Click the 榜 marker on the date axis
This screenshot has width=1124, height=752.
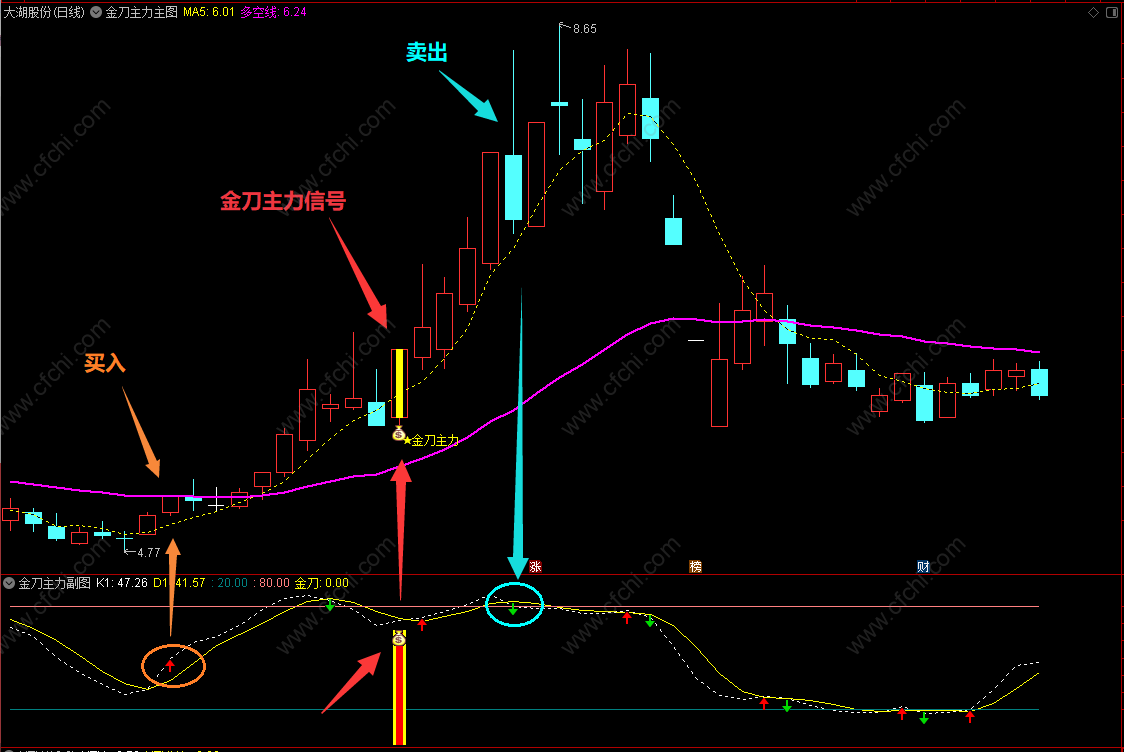click(695, 566)
